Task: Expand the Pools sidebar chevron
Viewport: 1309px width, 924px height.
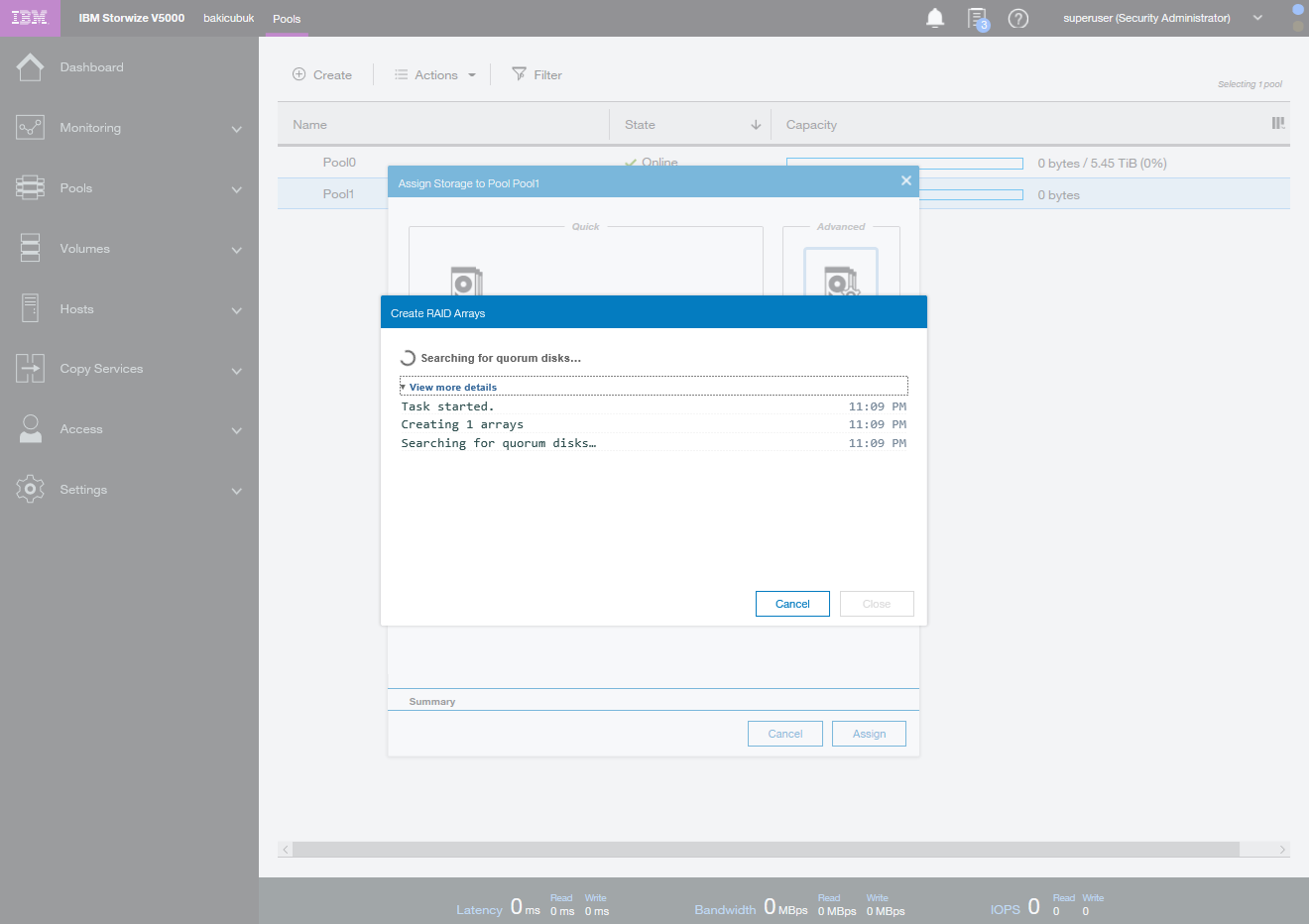Action: [236, 189]
